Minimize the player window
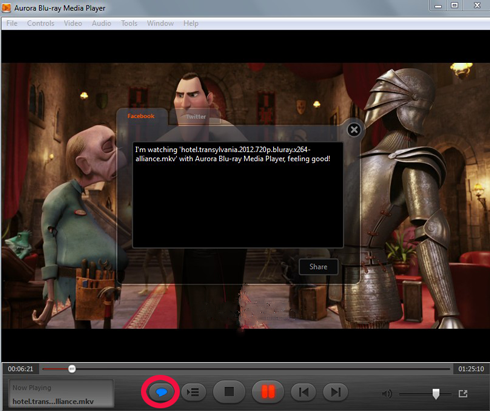Image resolution: width=490 pixels, height=411 pixels. (x=438, y=6)
